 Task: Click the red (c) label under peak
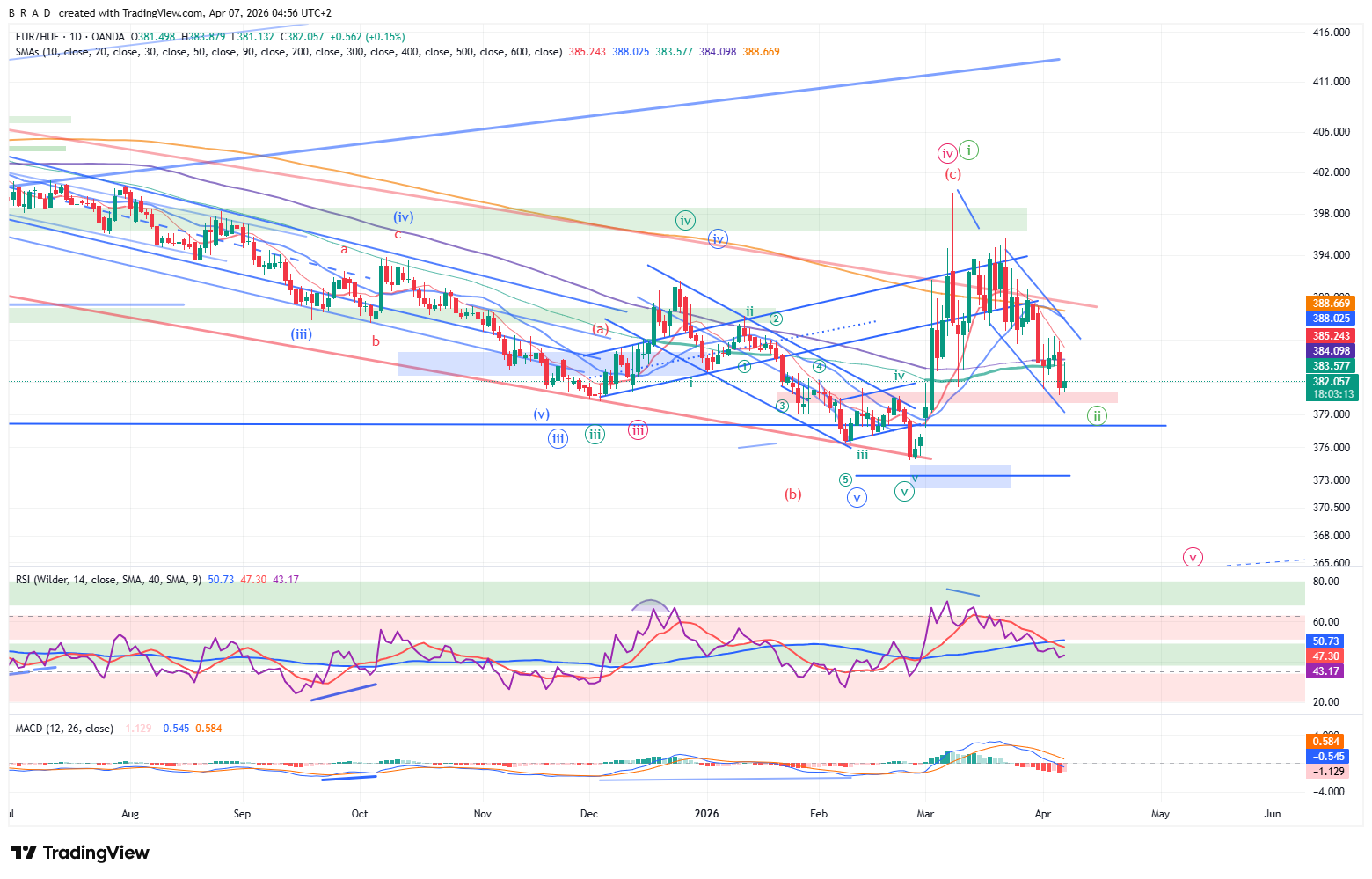point(953,174)
